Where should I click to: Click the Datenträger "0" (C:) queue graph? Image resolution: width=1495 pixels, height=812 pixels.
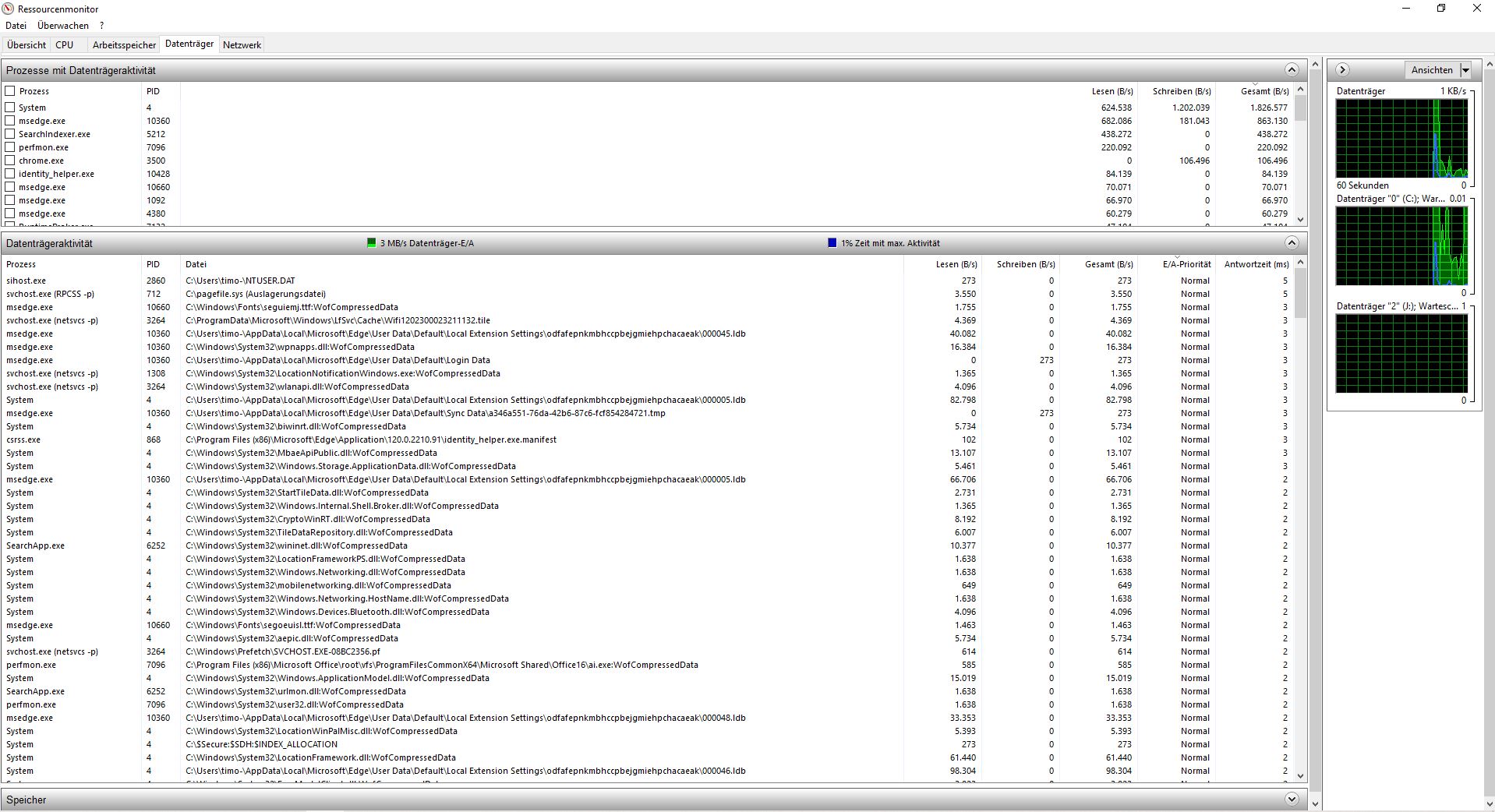(1401, 246)
